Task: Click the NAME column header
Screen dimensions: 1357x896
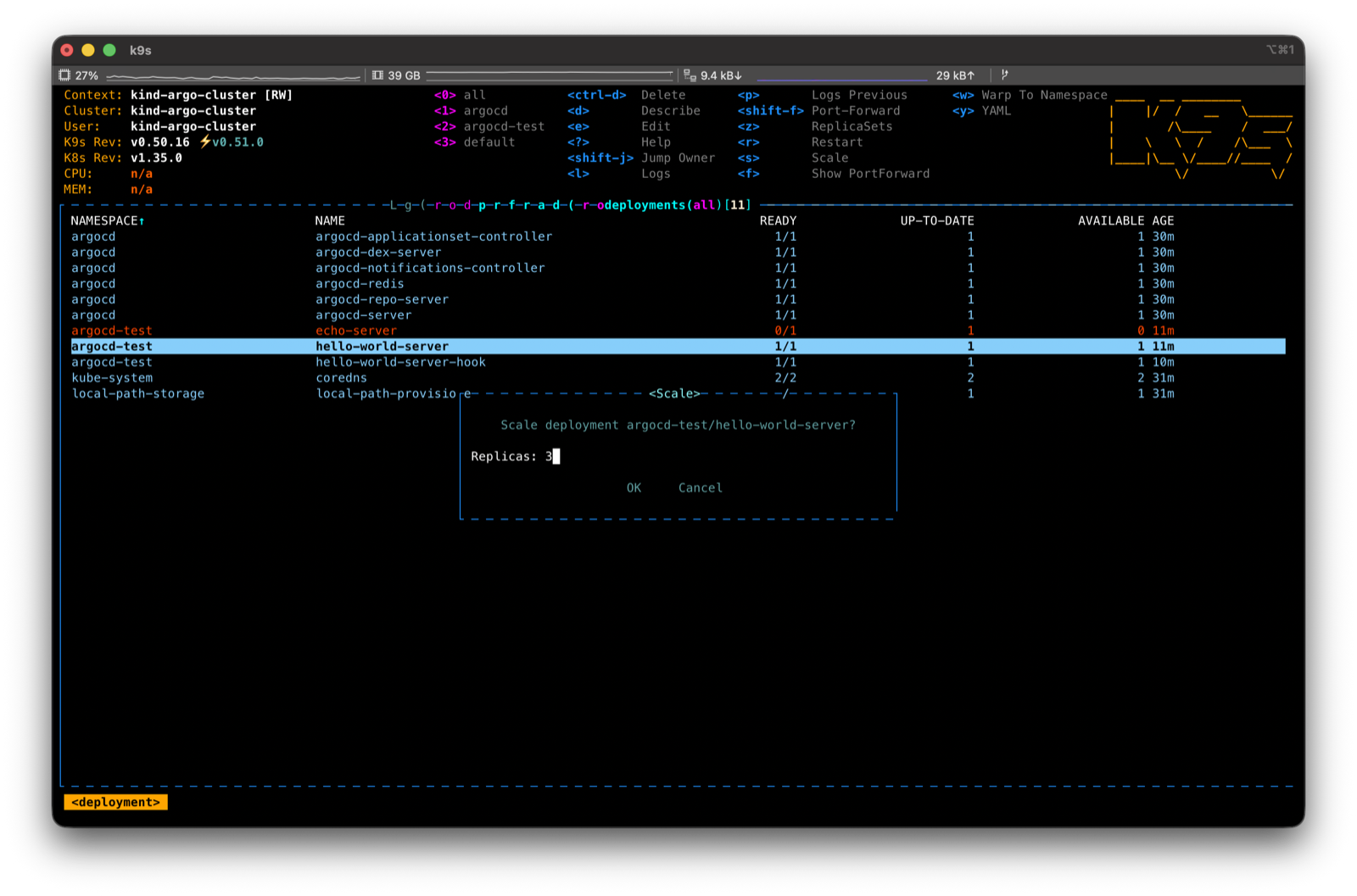Action: pos(330,220)
